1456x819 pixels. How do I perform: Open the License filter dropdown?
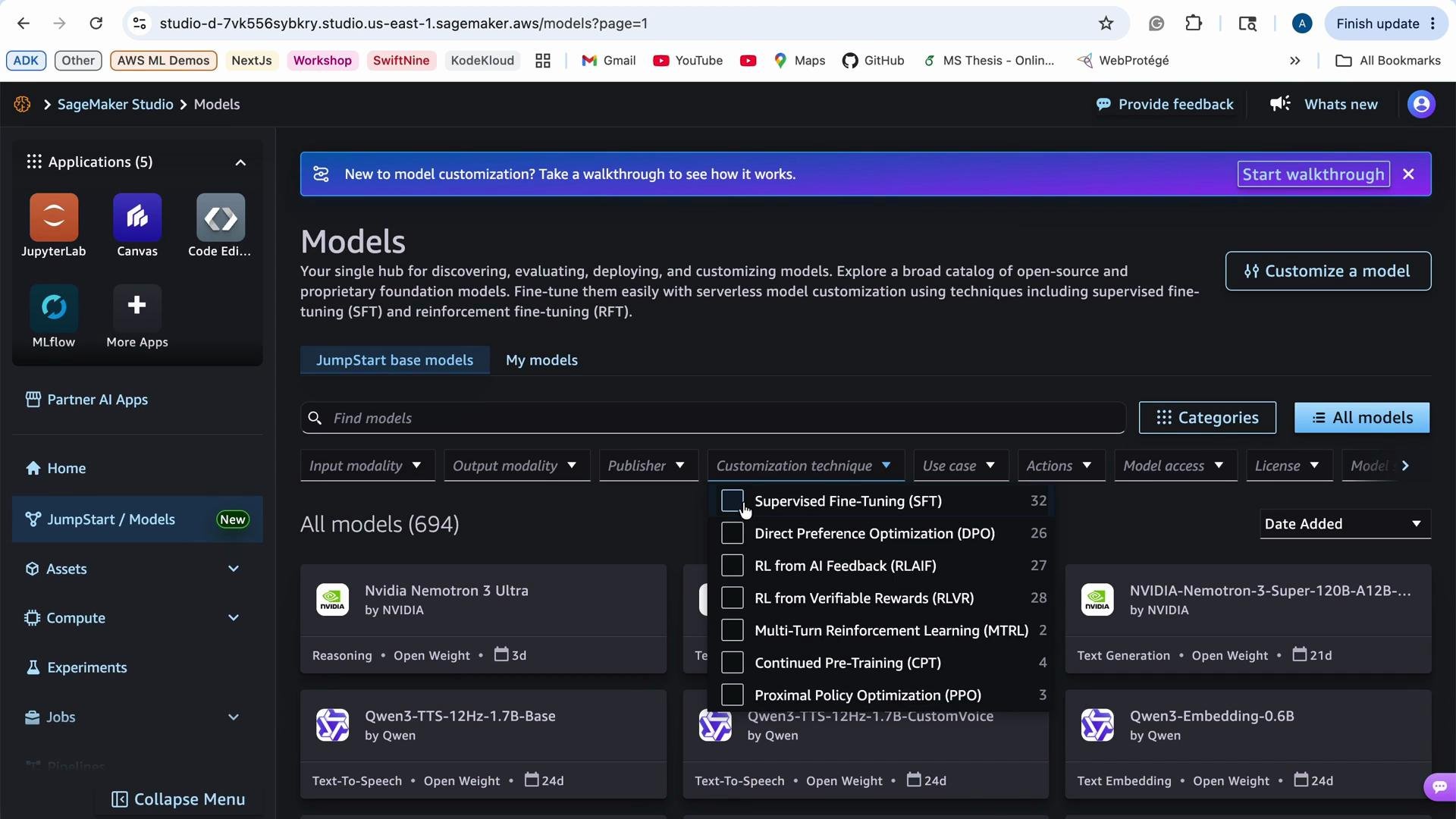[1288, 466]
